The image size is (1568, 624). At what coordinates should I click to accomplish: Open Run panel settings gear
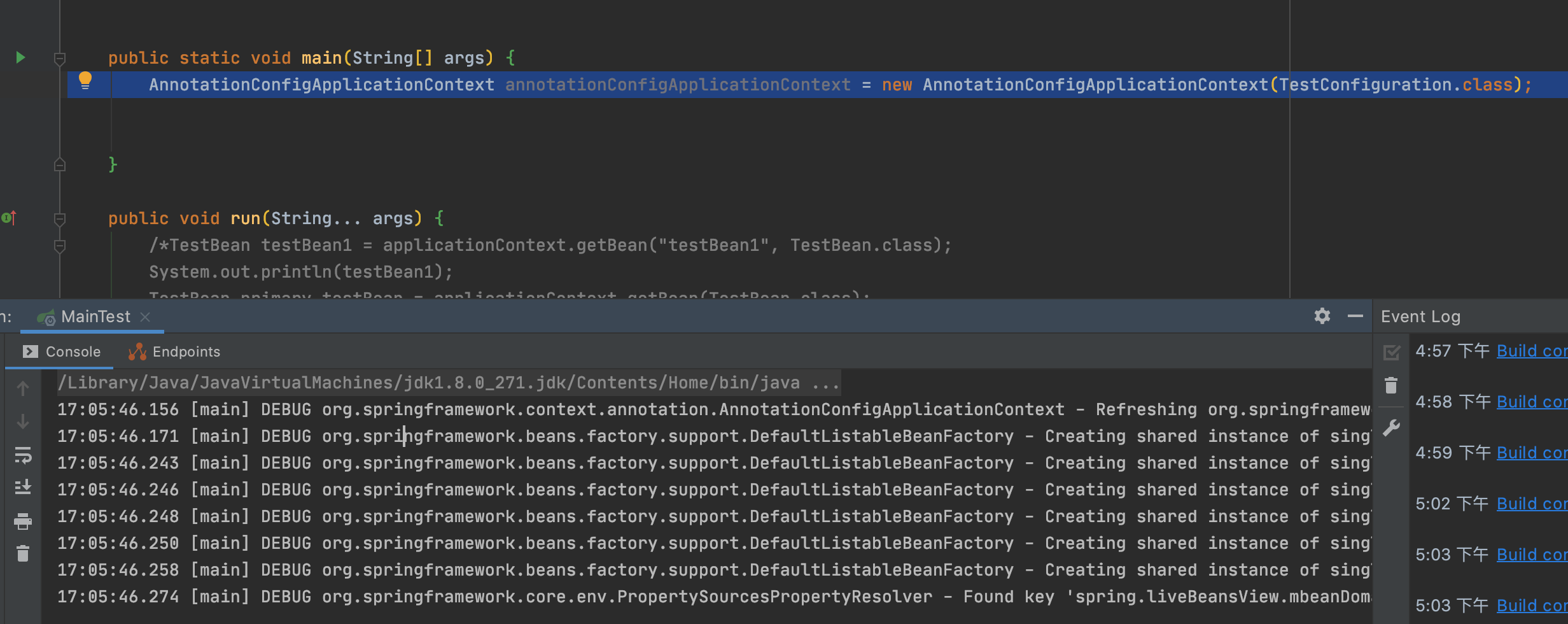tap(1322, 316)
